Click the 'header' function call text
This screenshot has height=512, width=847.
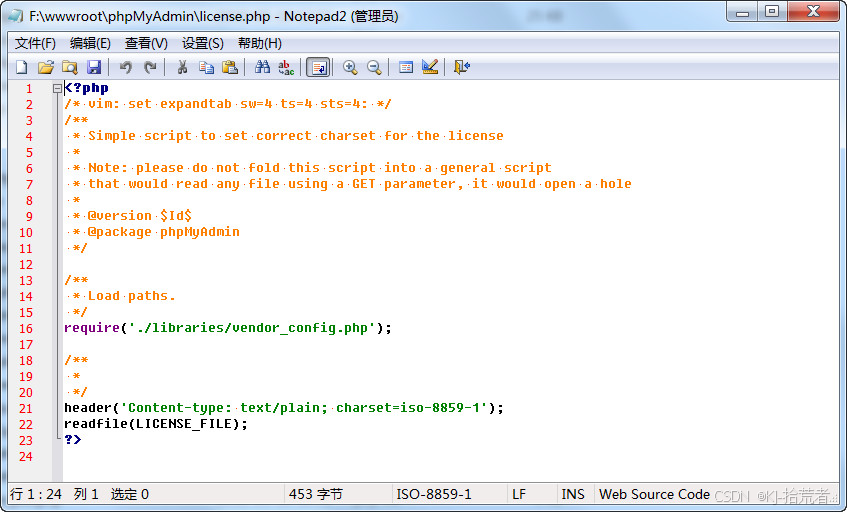(88, 408)
